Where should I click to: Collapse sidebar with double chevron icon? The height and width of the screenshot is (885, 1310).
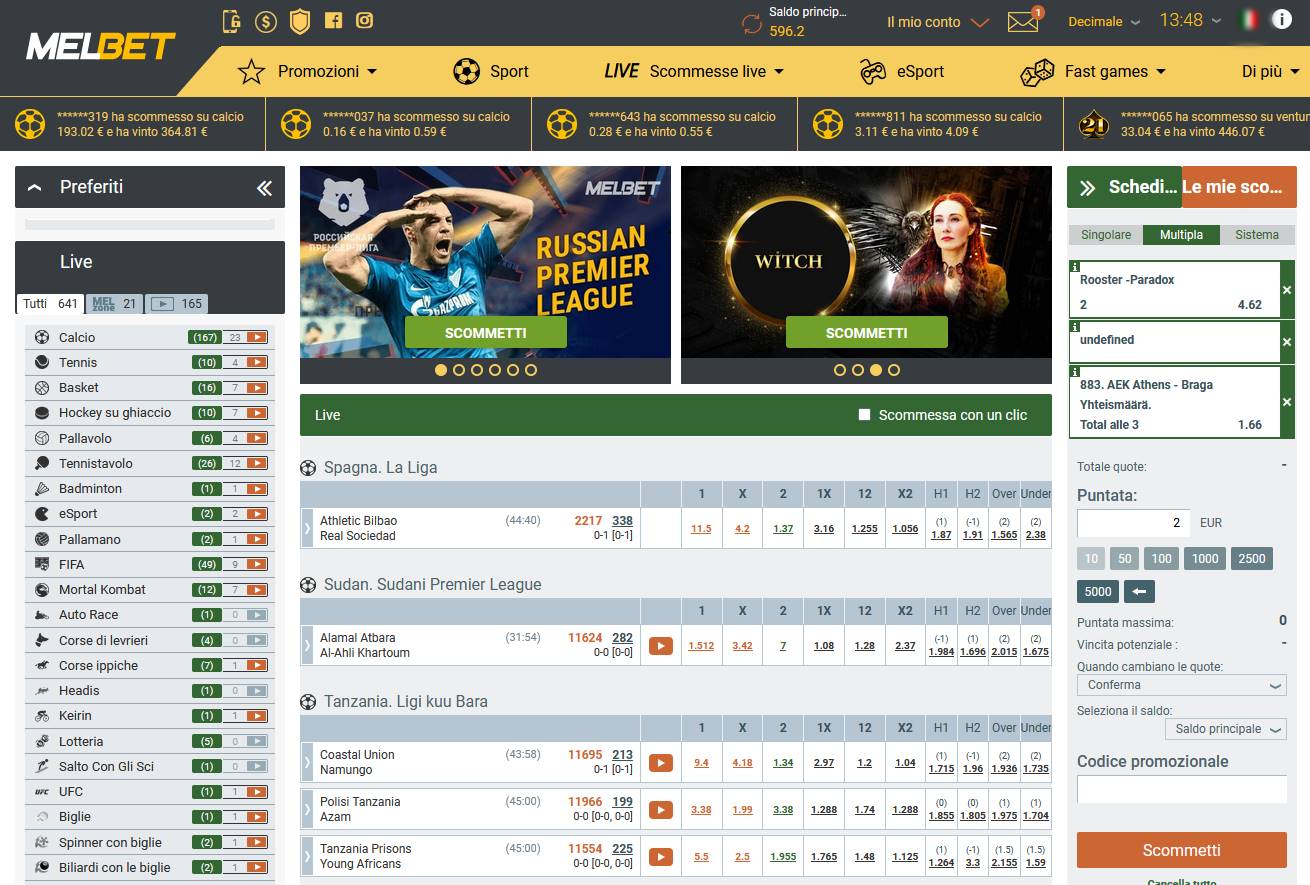click(264, 187)
